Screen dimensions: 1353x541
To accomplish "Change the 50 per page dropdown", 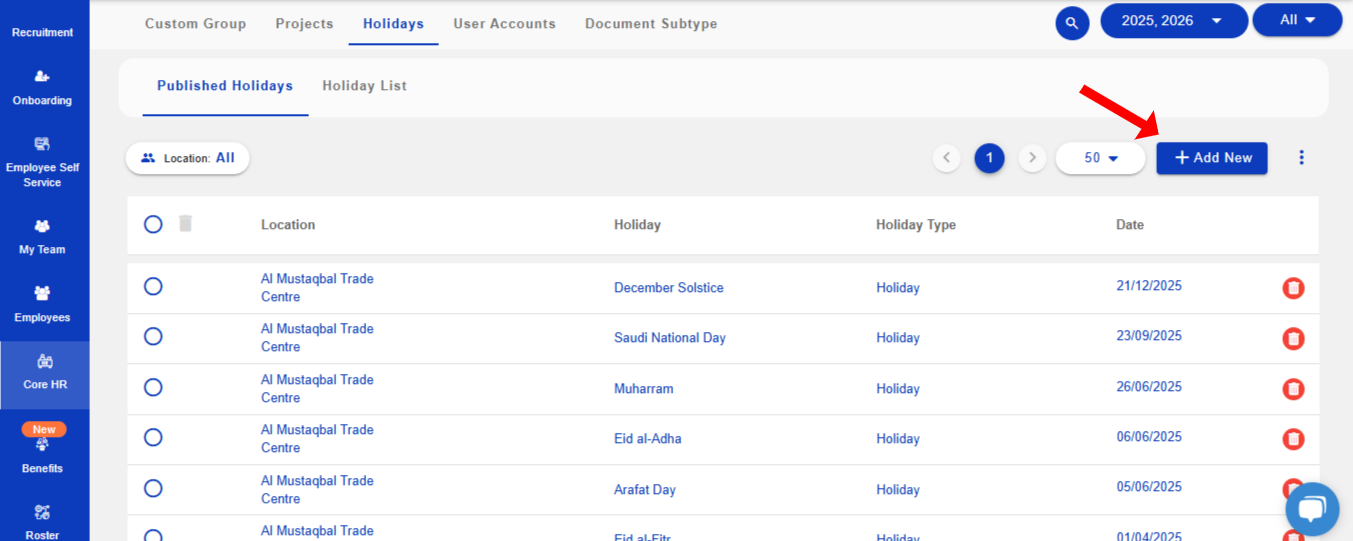I will click(x=1100, y=158).
